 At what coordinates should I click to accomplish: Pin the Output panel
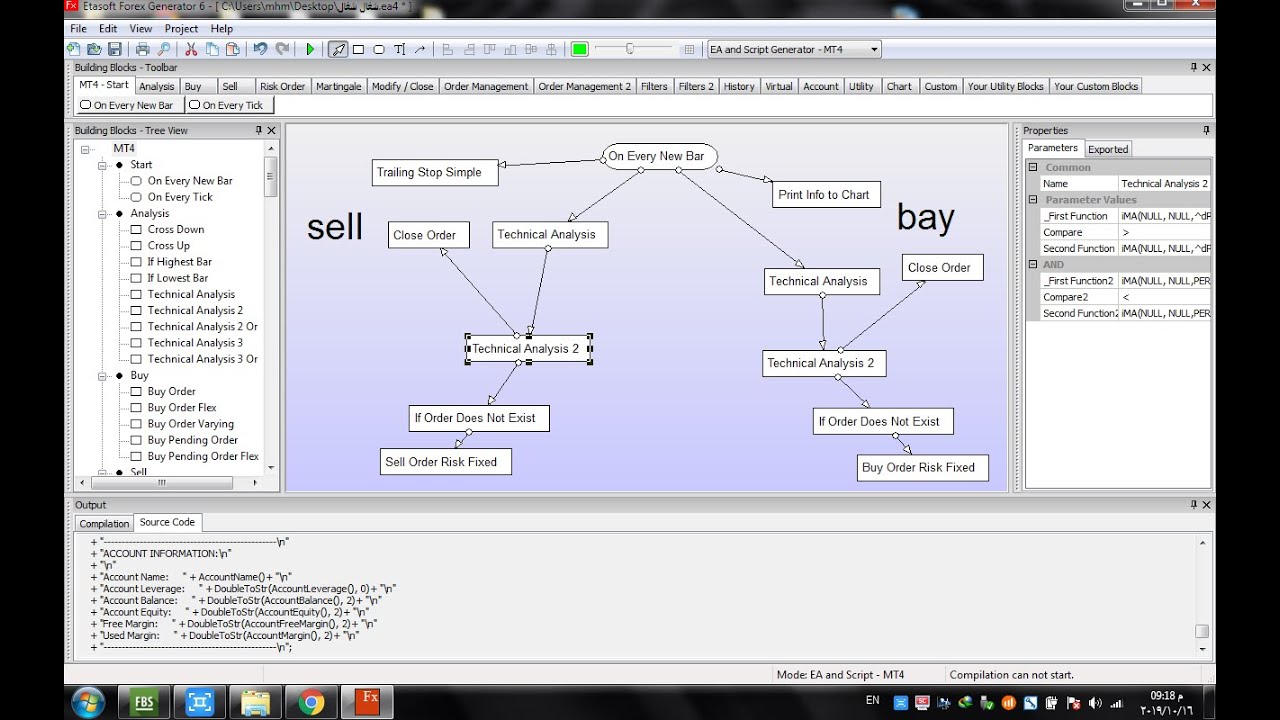click(x=1194, y=505)
